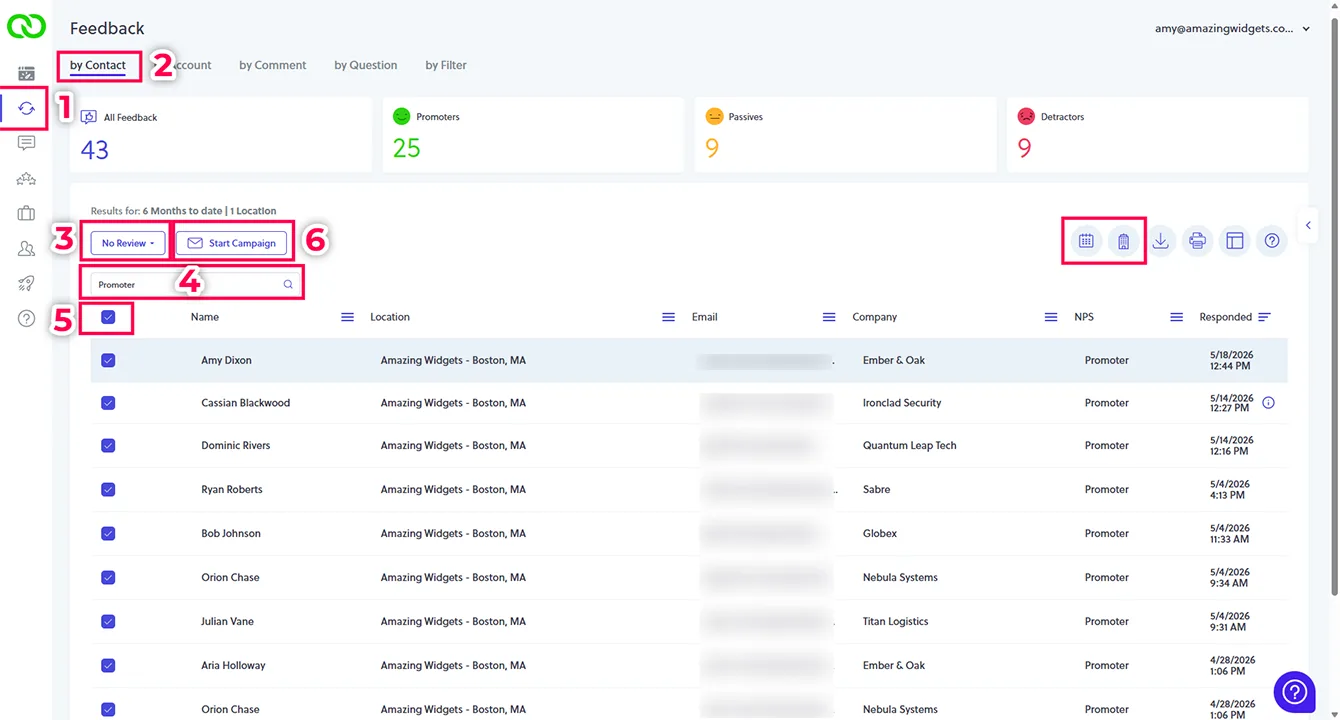This screenshot has width=1340, height=720.
Task: Click the company Quantum Leap Tech
Action: (x=910, y=446)
